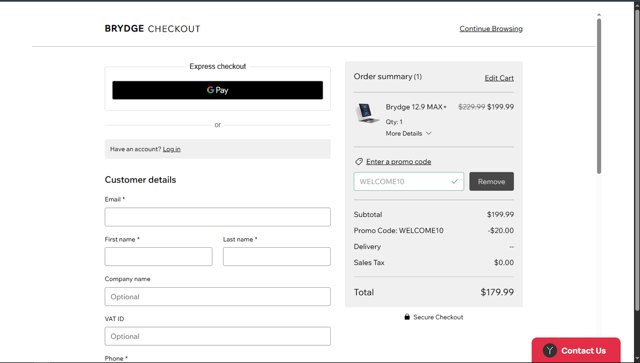Click the Delivery row label
The width and height of the screenshot is (640, 363).
(x=367, y=247)
